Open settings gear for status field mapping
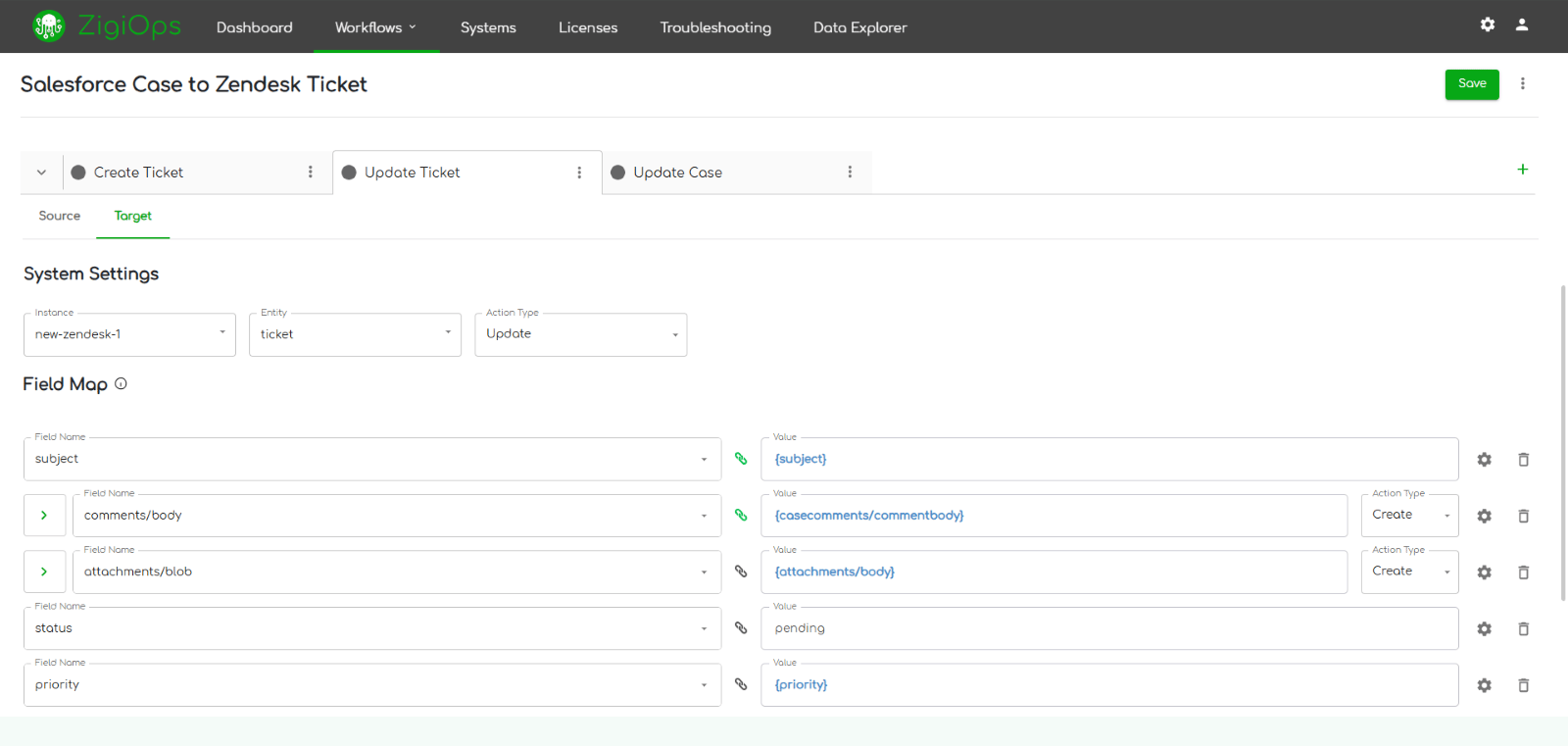 [1485, 629]
